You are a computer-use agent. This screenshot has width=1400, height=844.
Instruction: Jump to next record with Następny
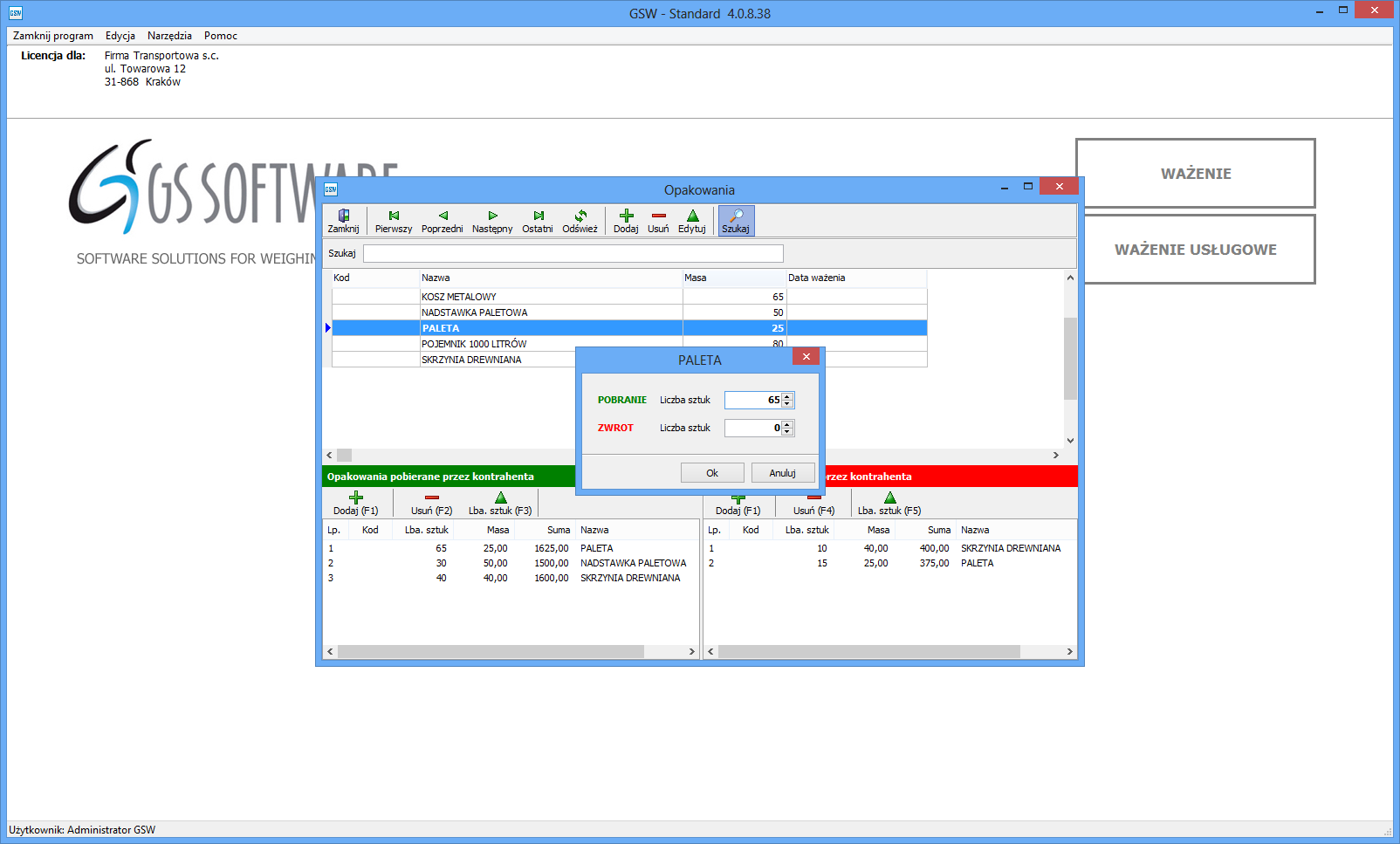click(492, 221)
